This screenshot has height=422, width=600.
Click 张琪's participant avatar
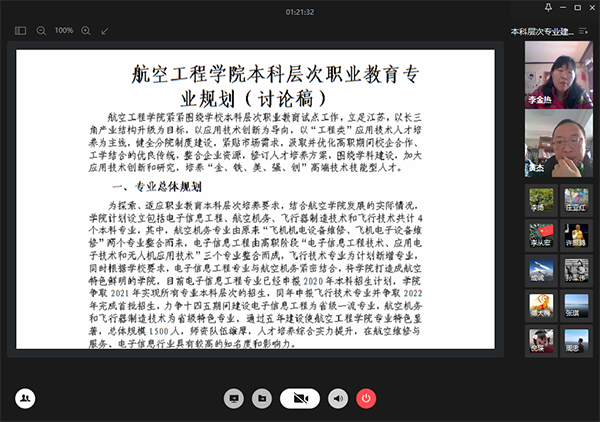coord(574,307)
